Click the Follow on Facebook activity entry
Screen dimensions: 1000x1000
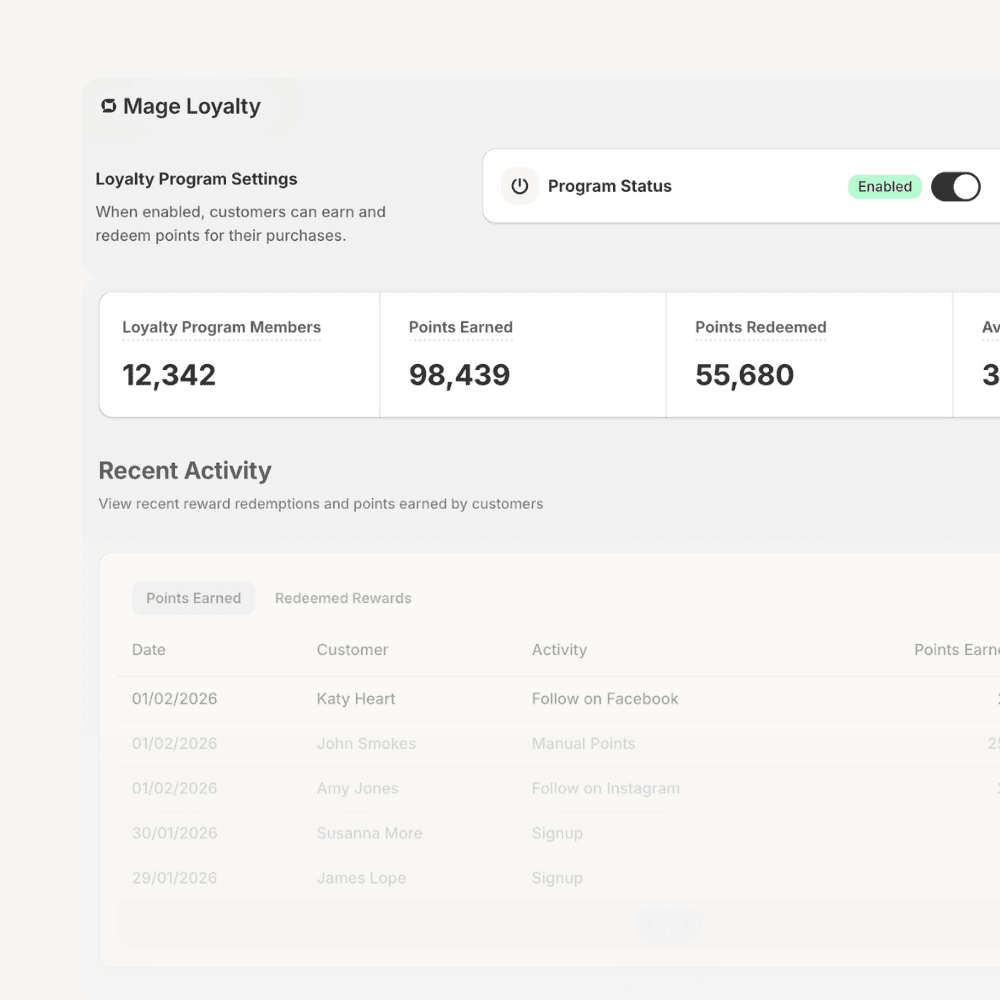pyautogui.click(x=605, y=699)
